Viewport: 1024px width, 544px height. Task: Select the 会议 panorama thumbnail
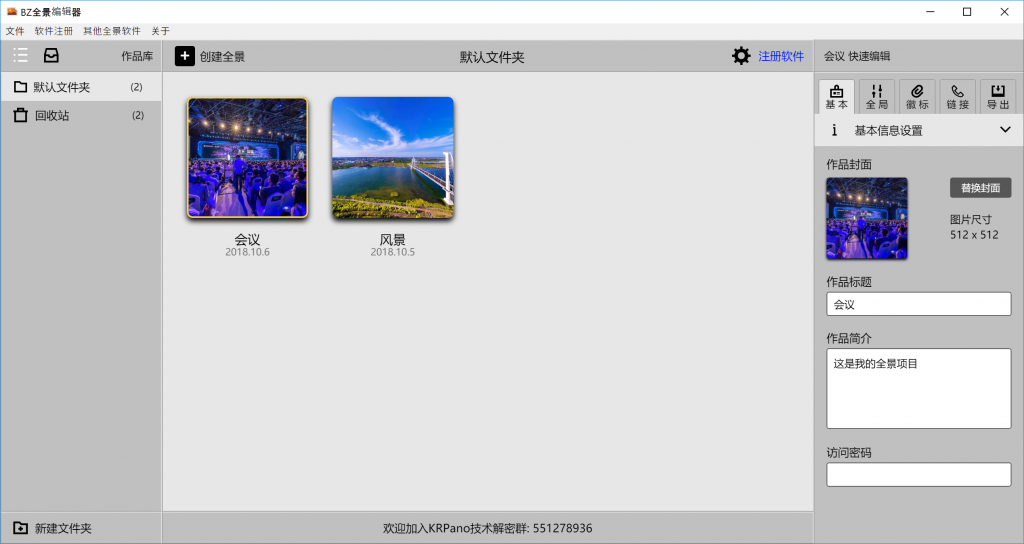click(248, 157)
